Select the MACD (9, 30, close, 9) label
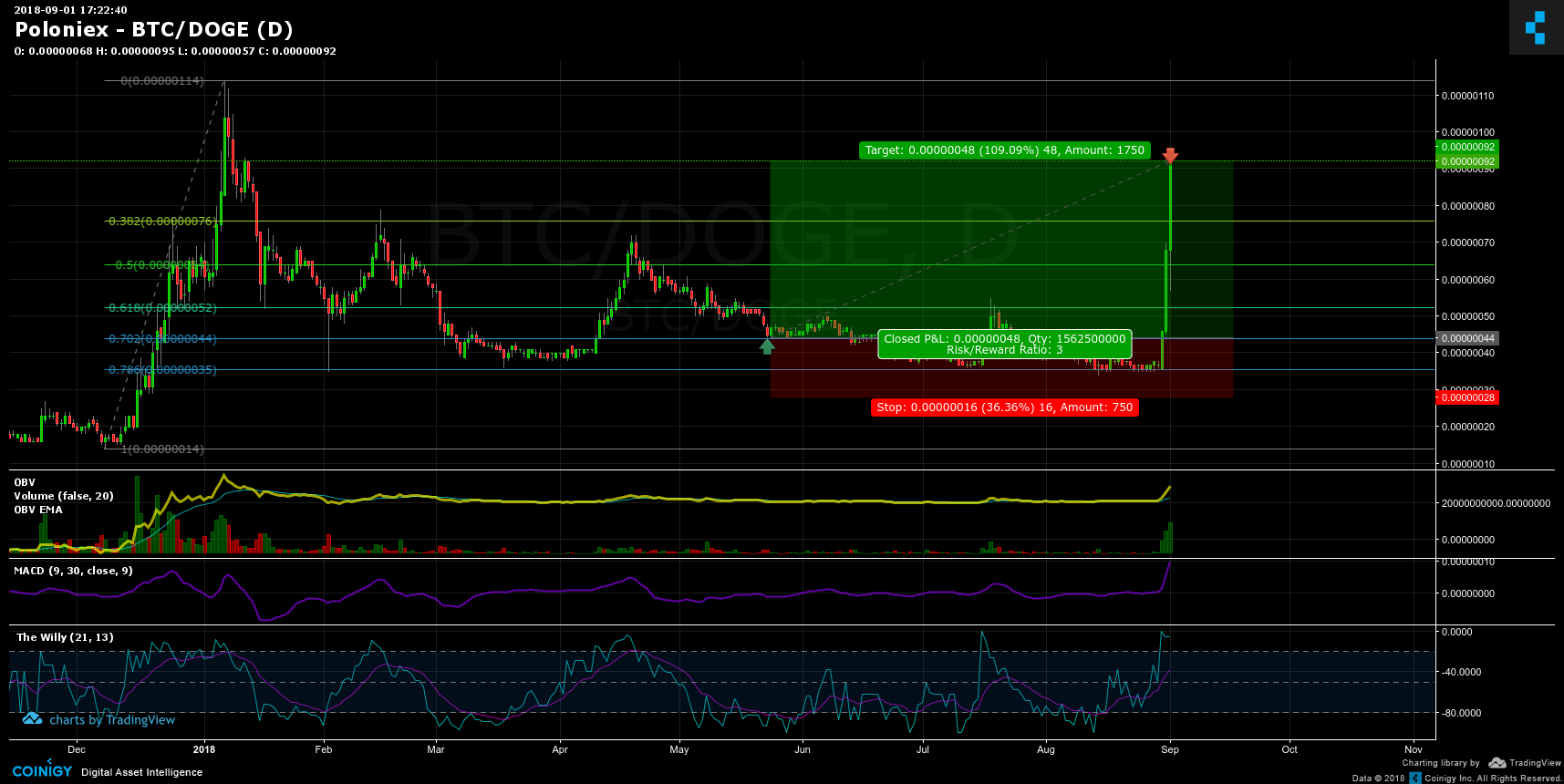 click(73, 571)
